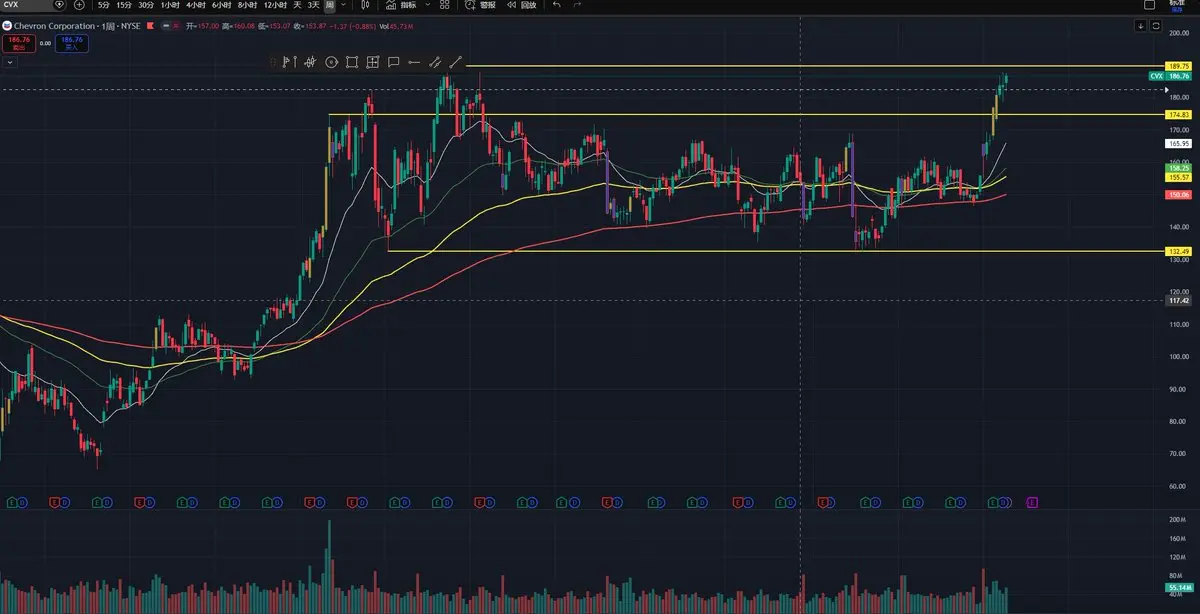Click the yellow 189.75 price label
Screen dimensions: 1200x614
(1177, 66)
